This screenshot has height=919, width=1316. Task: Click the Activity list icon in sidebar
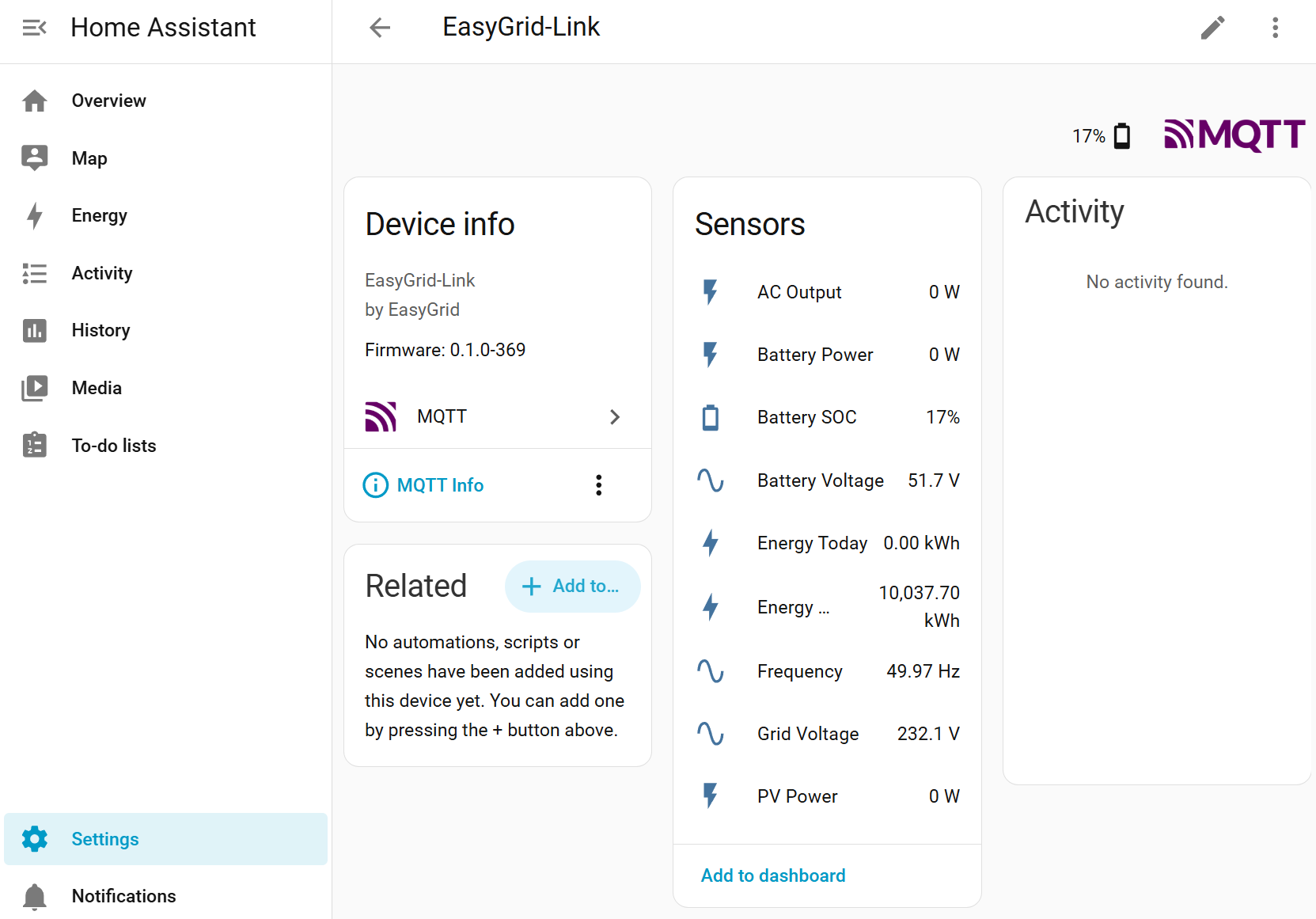[35, 273]
